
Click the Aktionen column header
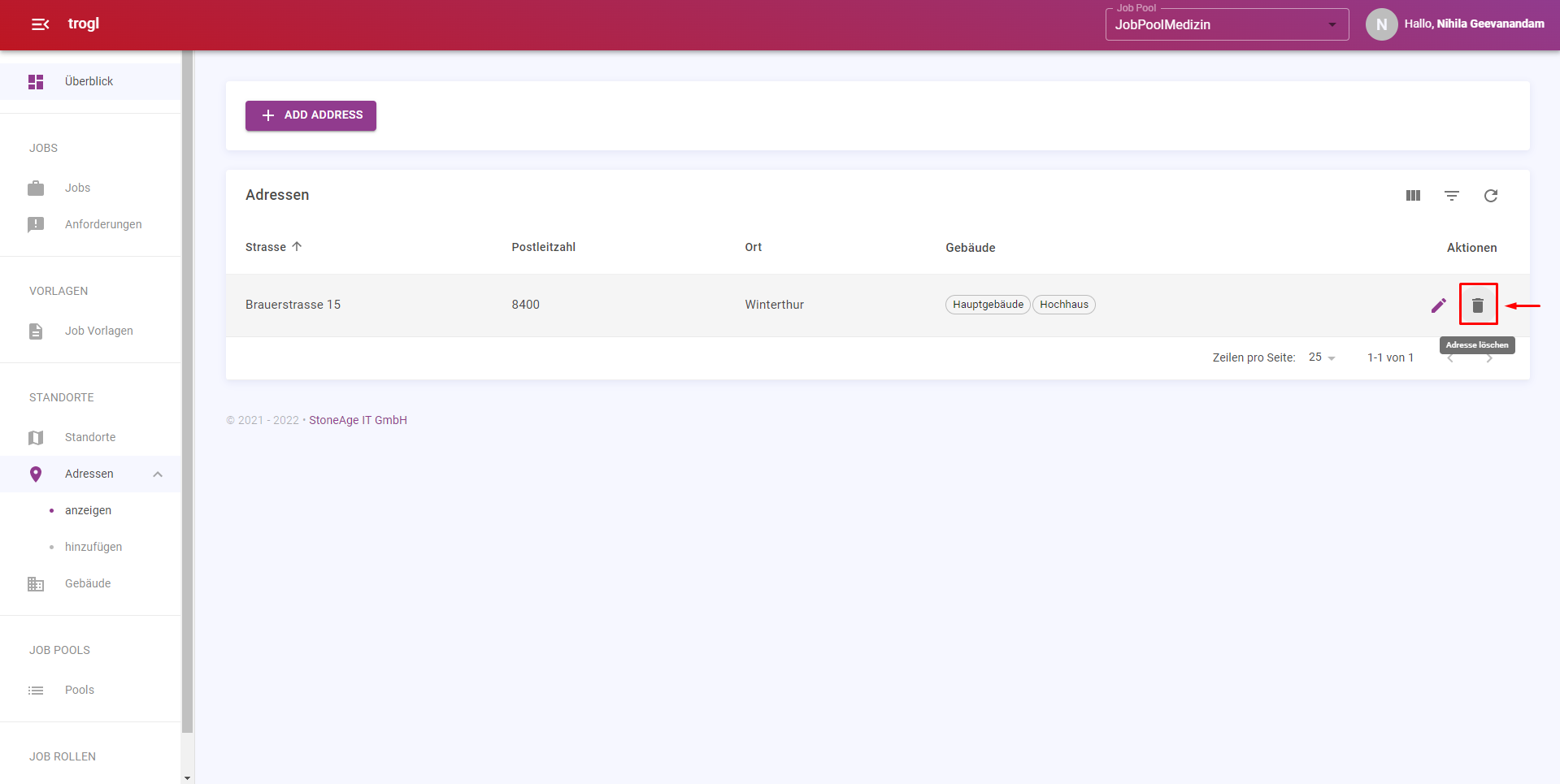click(x=1471, y=248)
